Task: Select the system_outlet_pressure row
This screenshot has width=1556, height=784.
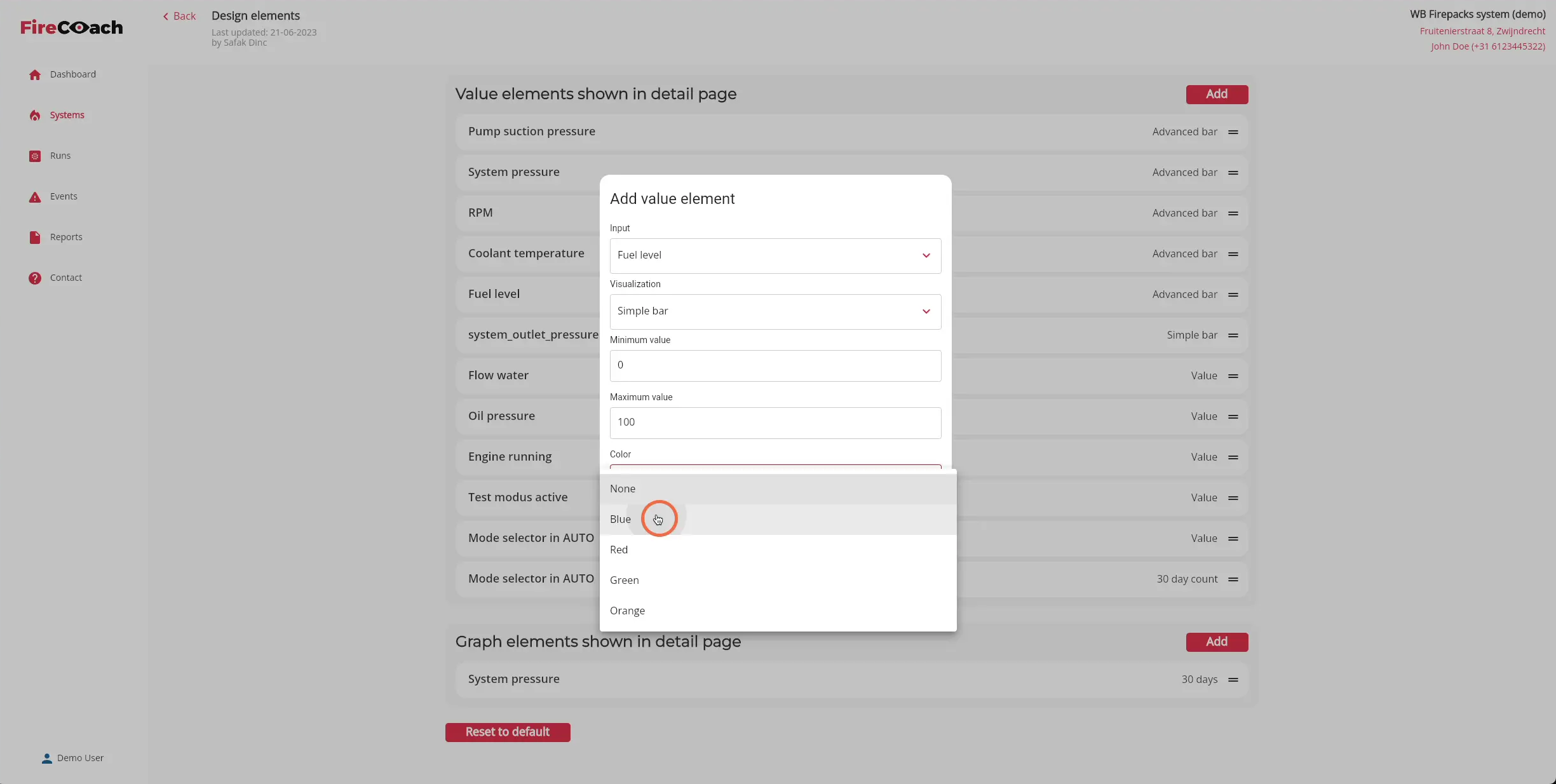Action: coord(851,335)
